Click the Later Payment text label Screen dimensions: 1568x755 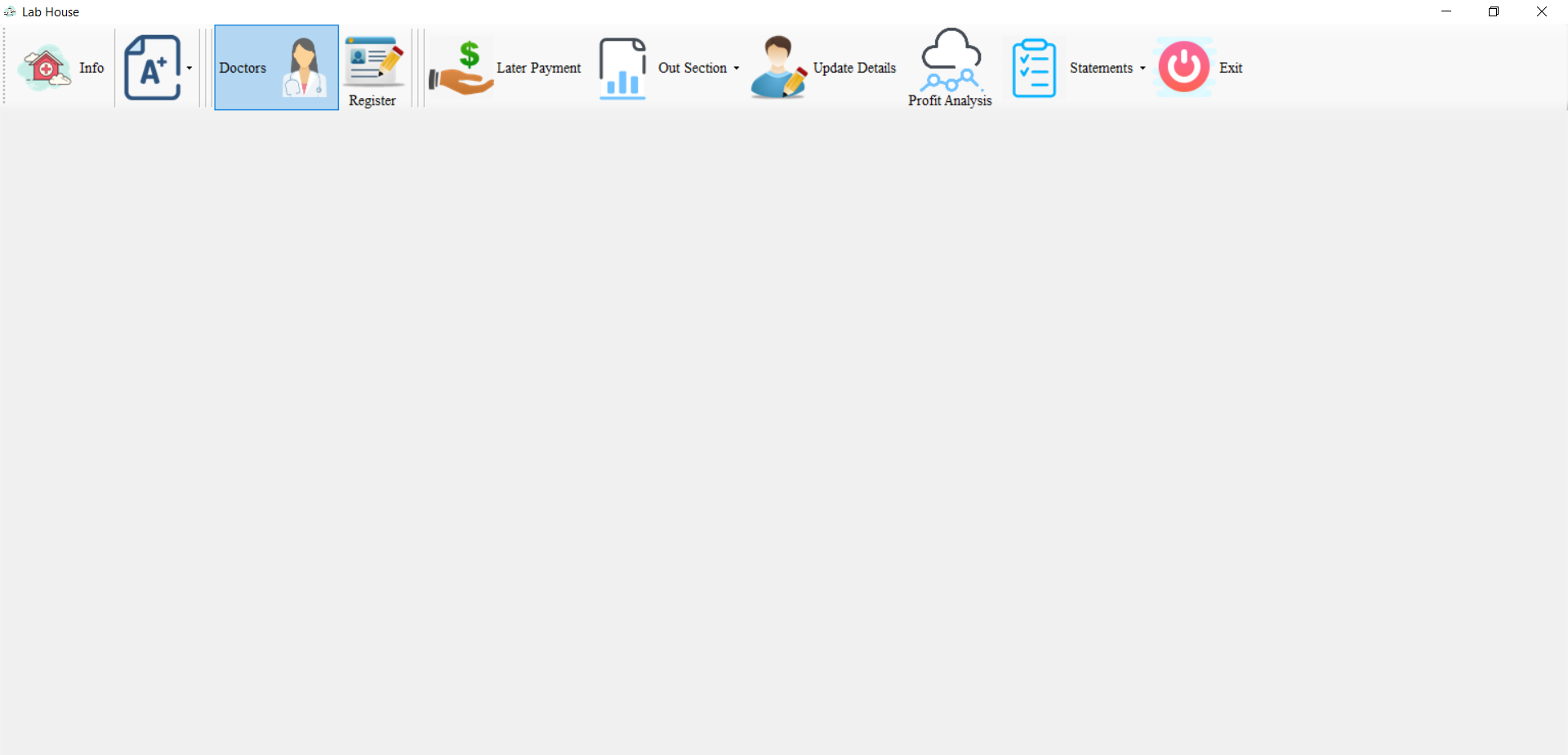coord(538,68)
